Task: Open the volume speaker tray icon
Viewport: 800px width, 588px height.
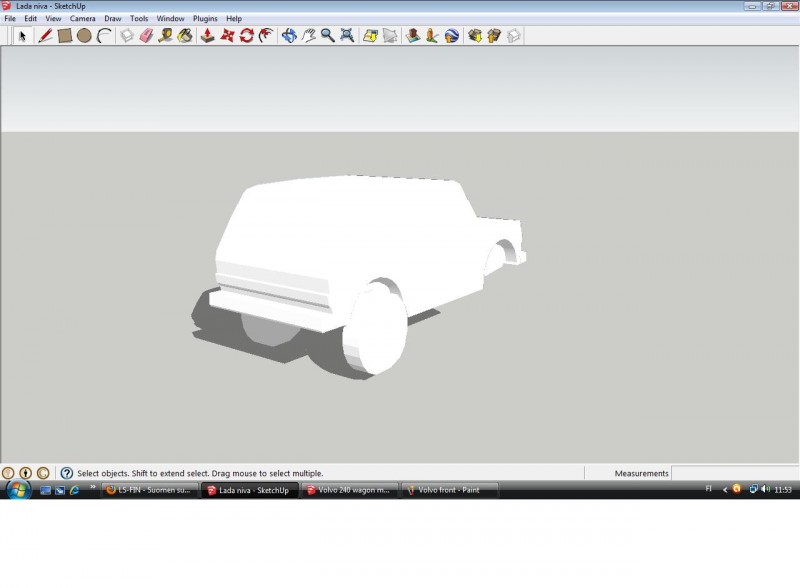Action: (765, 489)
